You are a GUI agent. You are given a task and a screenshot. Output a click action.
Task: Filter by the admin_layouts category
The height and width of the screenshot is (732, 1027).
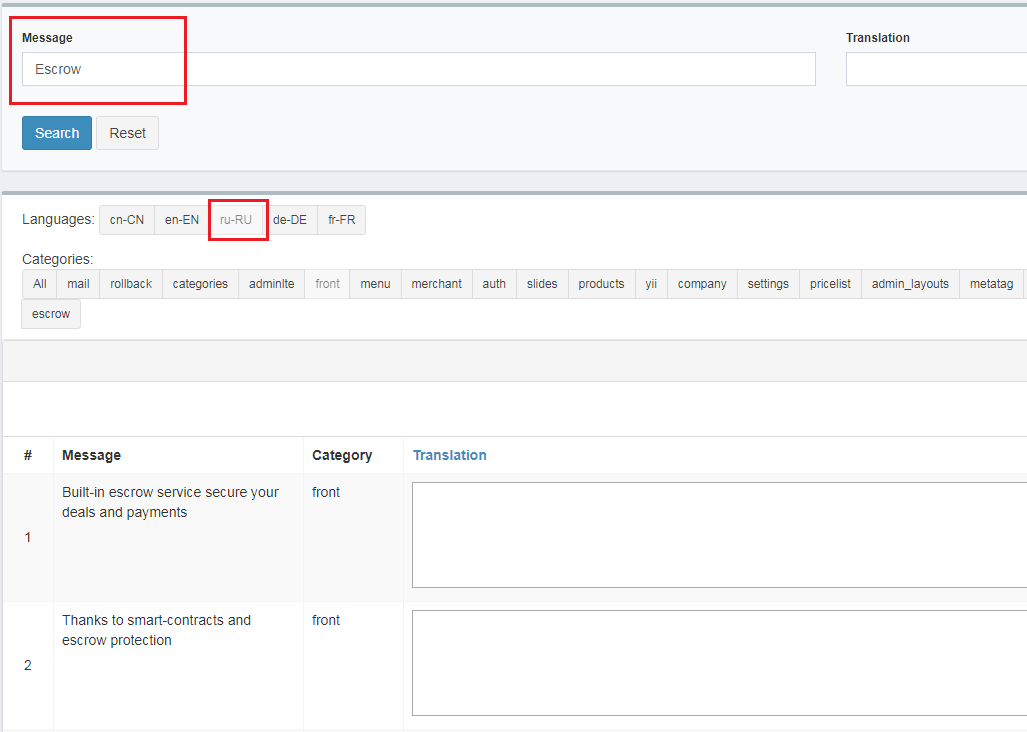click(x=910, y=284)
